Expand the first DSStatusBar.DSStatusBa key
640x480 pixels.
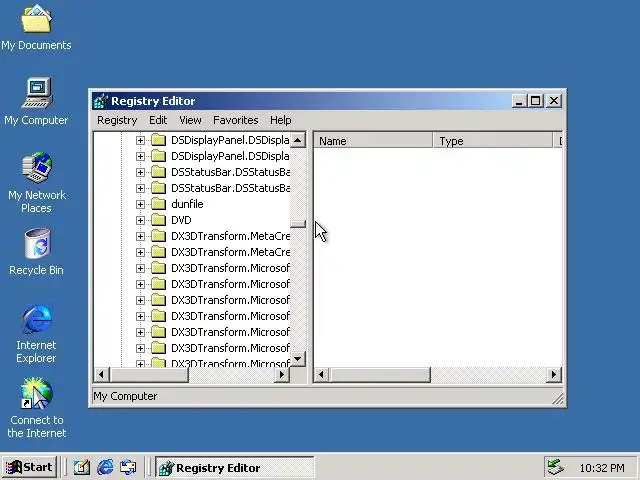(140, 172)
